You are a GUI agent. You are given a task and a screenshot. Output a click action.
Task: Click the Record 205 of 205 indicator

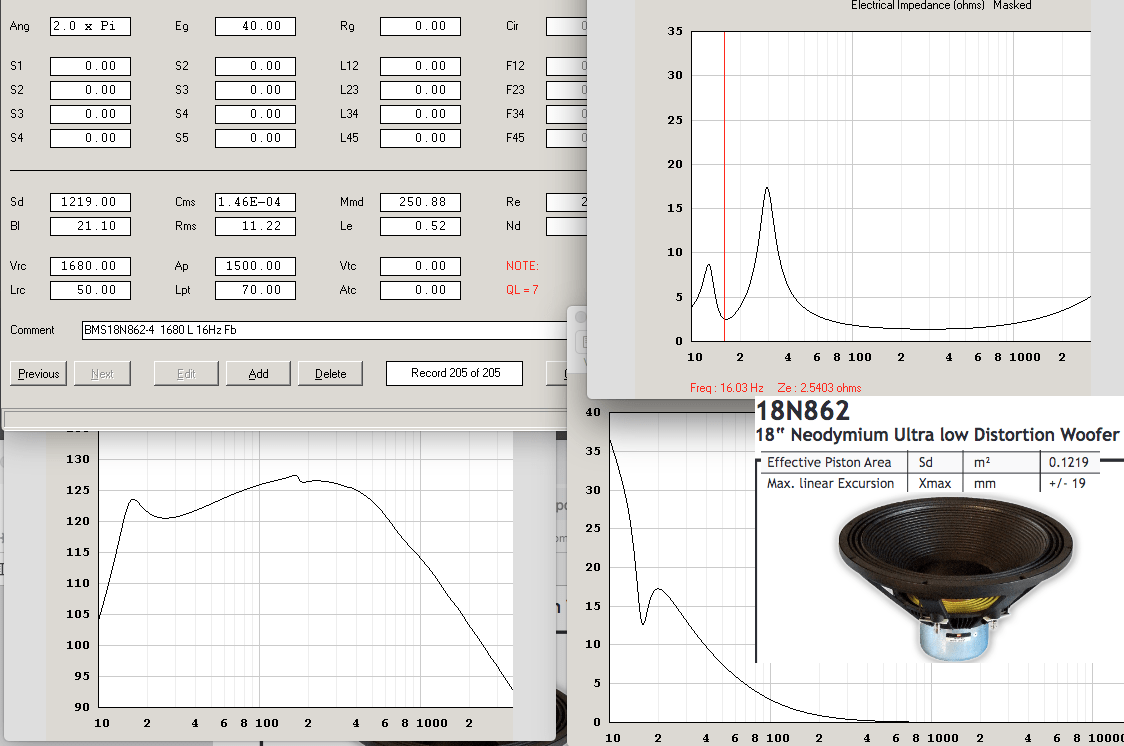[454, 373]
